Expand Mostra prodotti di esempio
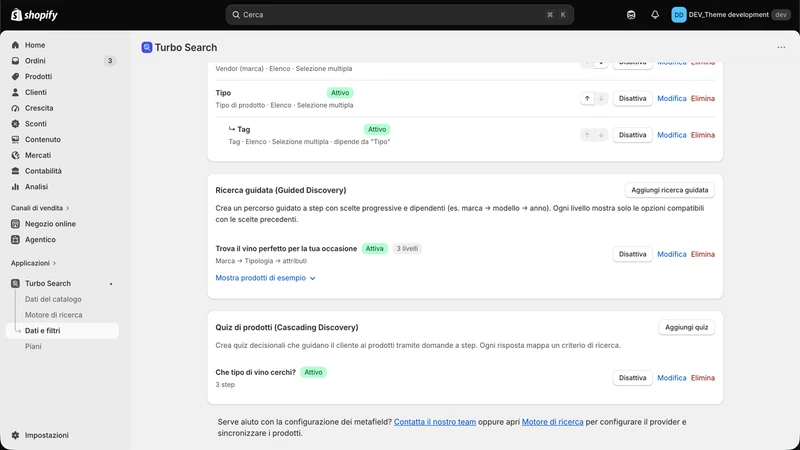Viewport: 800px width, 450px height. pos(265,278)
